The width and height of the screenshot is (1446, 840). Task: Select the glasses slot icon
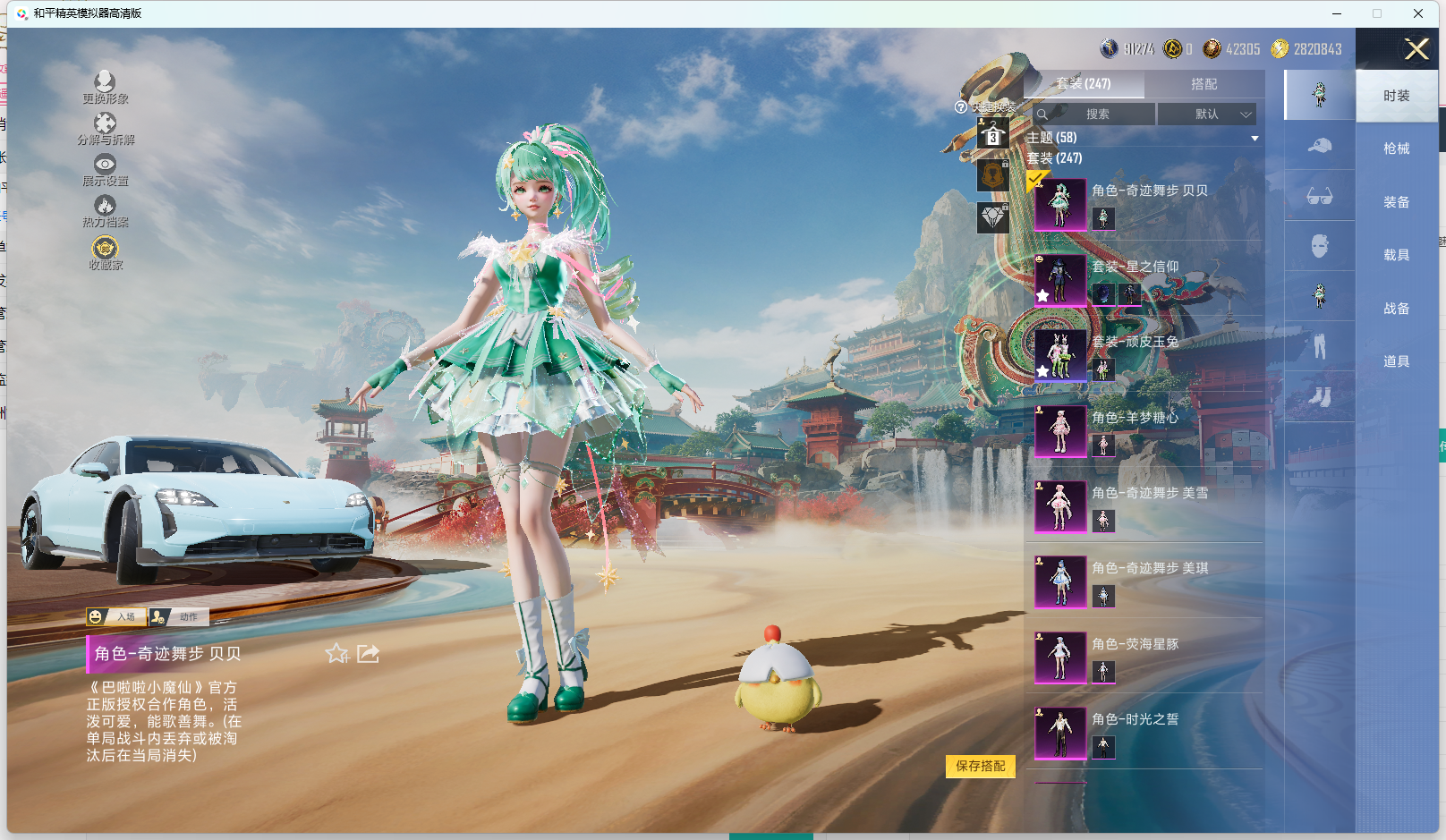[x=1319, y=196]
